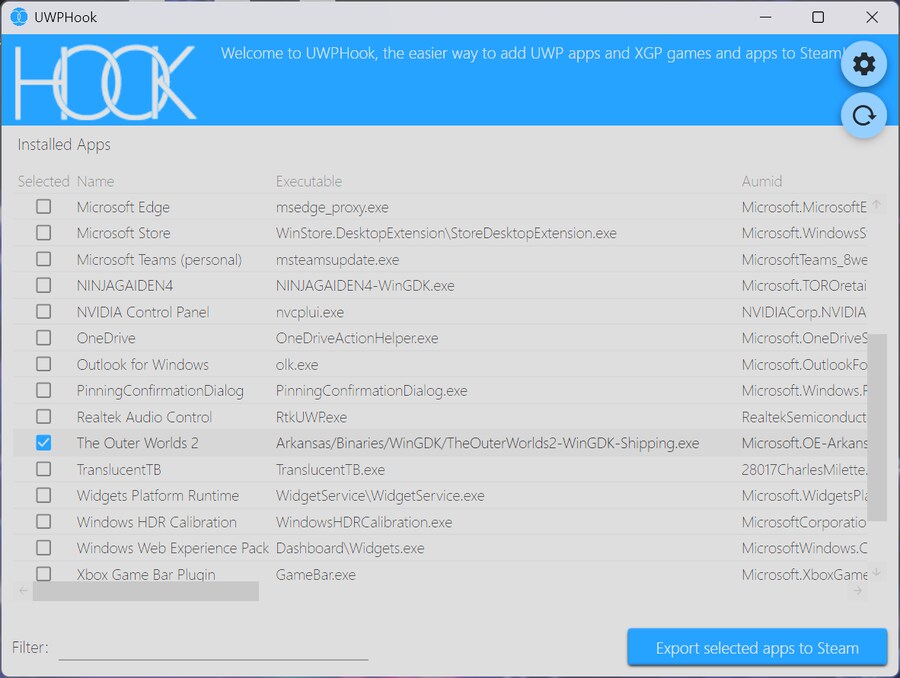Click Export selected apps to Steam
The width and height of the screenshot is (900, 678).
[757, 648]
